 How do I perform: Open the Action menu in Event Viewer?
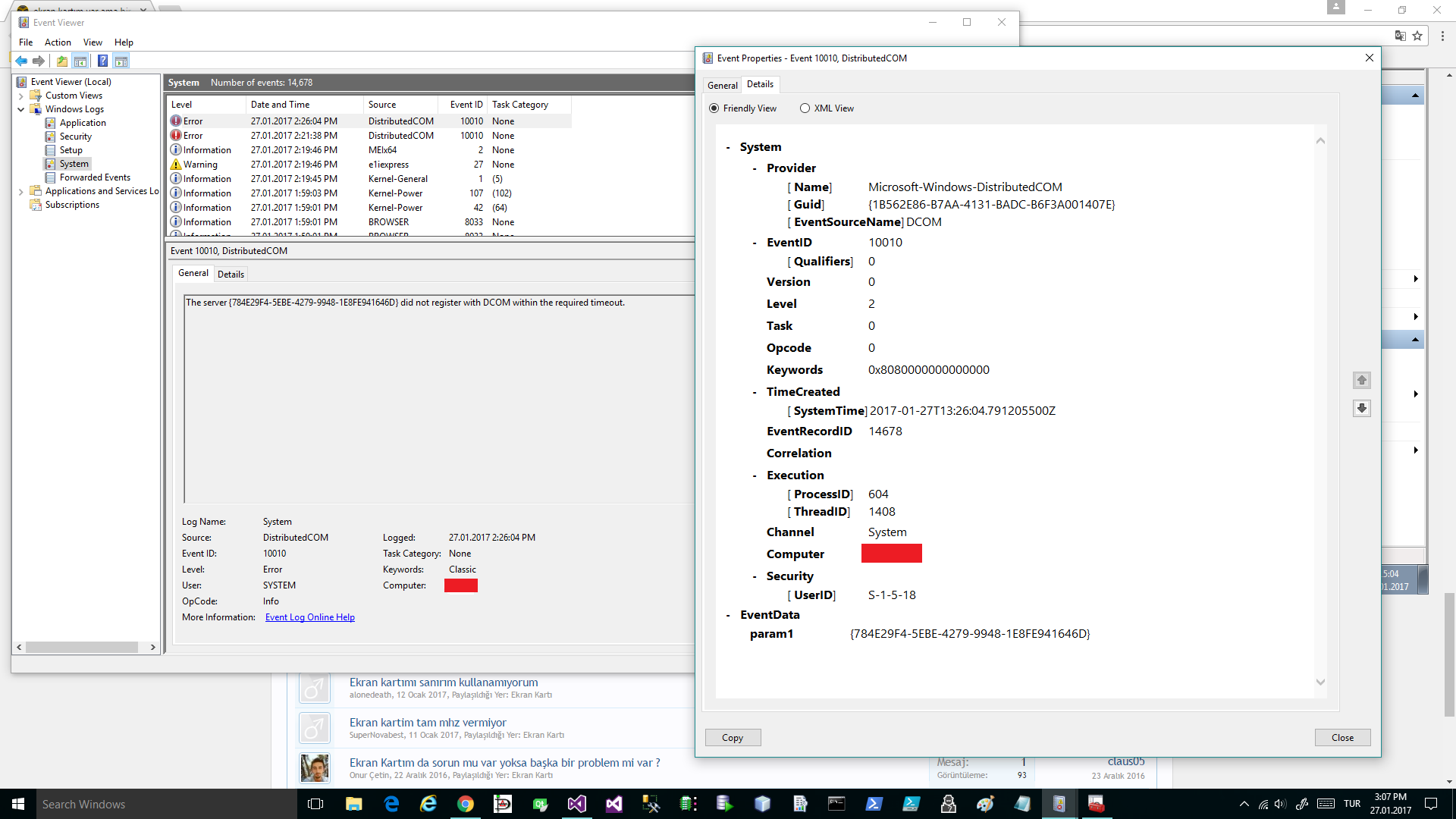click(x=58, y=42)
